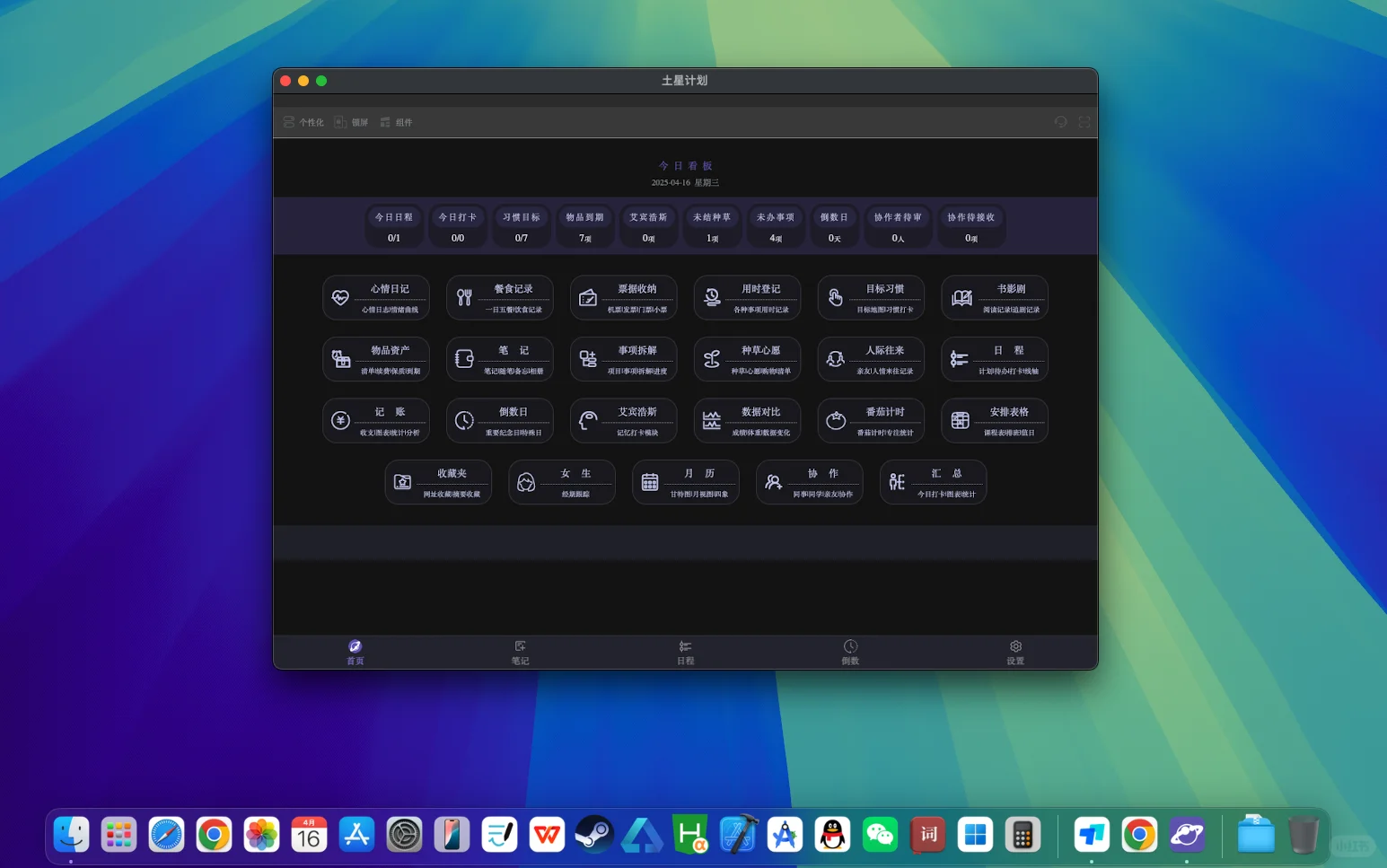
Task: Open 协 作 people icon module
Action: click(810, 482)
